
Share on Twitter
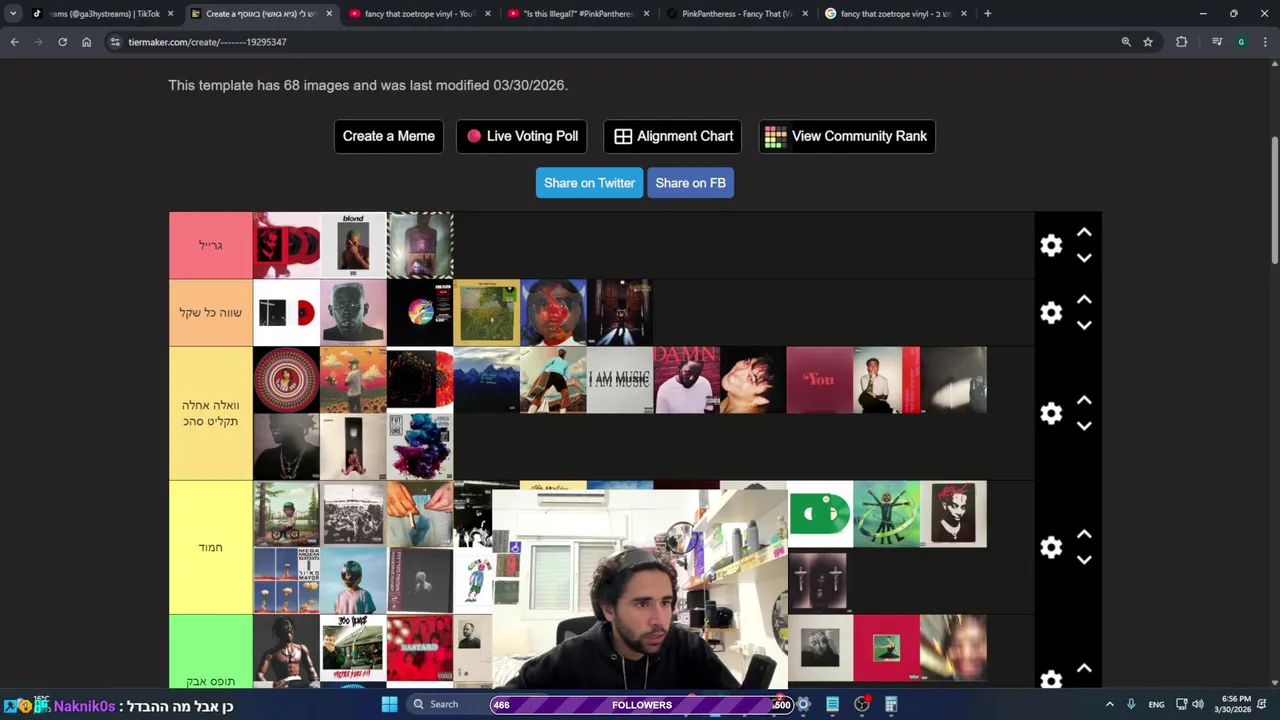point(589,183)
